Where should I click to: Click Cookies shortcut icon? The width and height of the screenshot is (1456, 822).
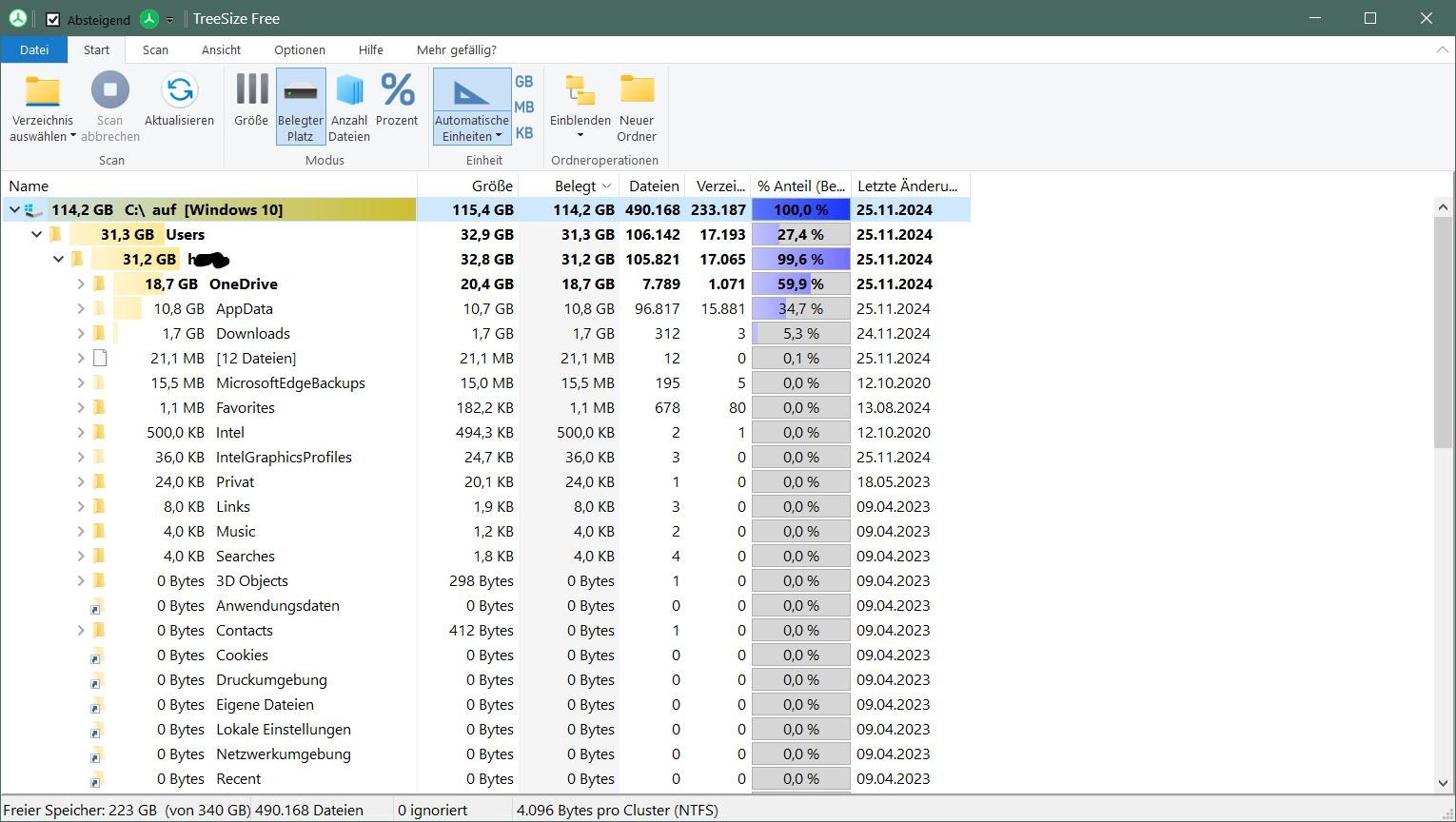(97, 656)
